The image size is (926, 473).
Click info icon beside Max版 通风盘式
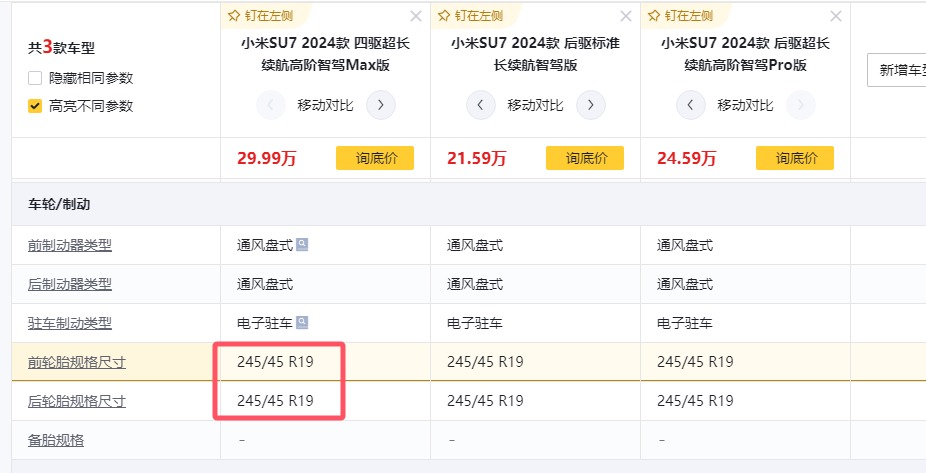pos(302,244)
